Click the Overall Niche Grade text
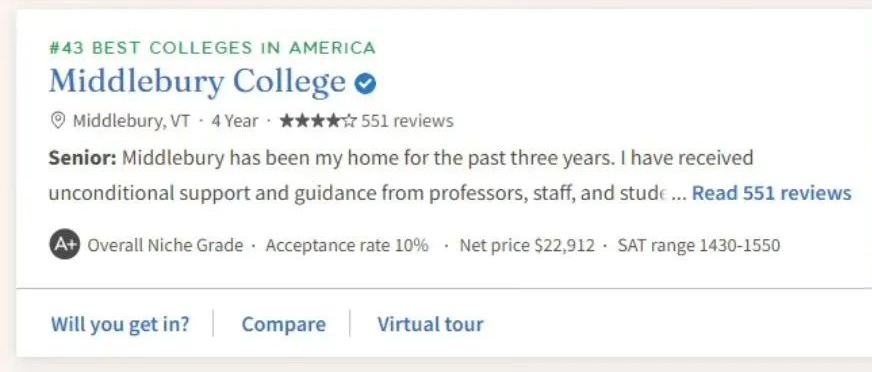Viewport: 872px width, 372px height. click(x=165, y=245)
